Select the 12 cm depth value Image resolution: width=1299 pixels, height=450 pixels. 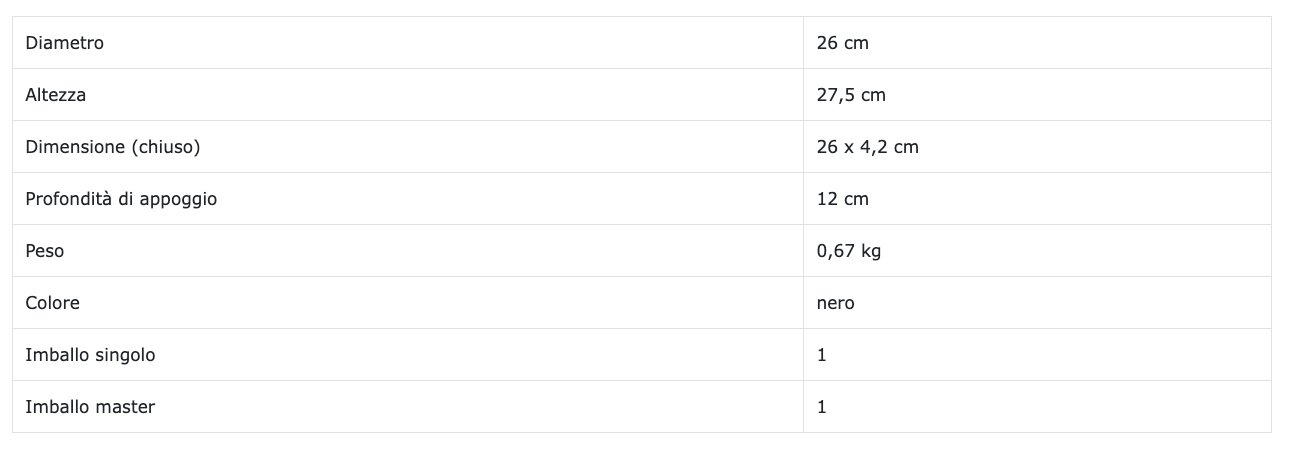pos(842,199)
